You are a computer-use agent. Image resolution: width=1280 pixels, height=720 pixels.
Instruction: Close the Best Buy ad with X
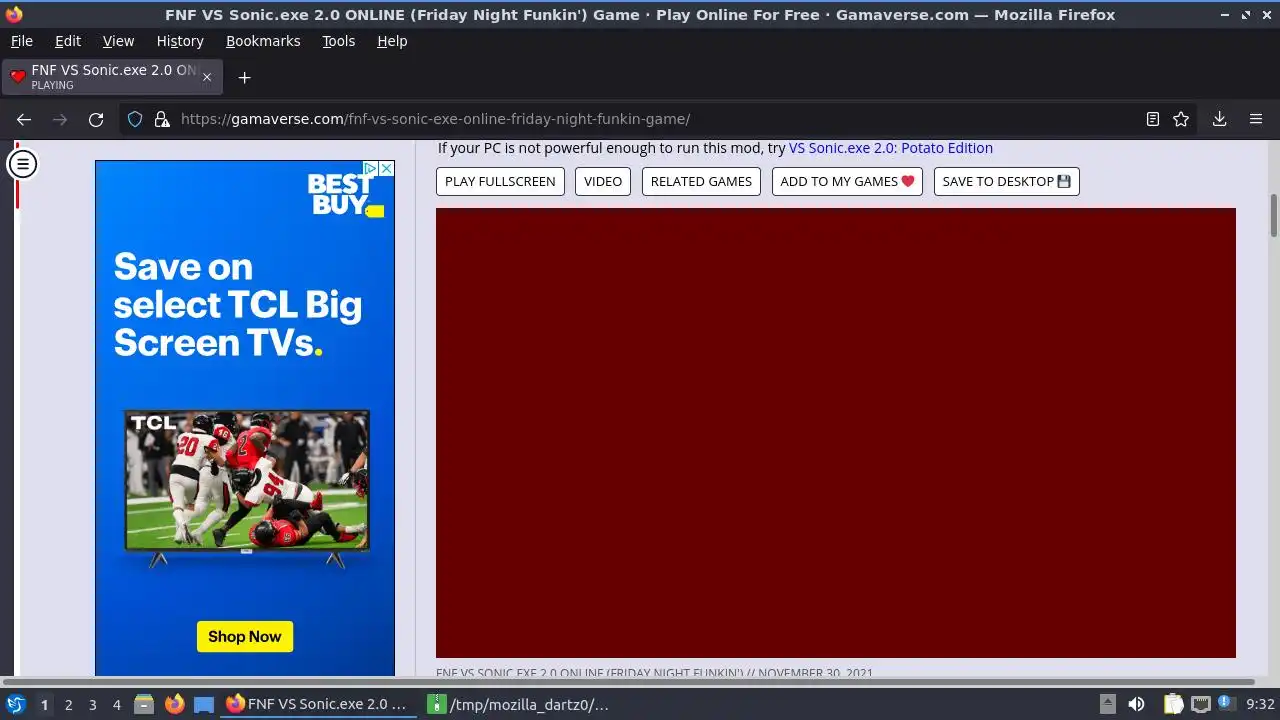[x=386, y=169]
